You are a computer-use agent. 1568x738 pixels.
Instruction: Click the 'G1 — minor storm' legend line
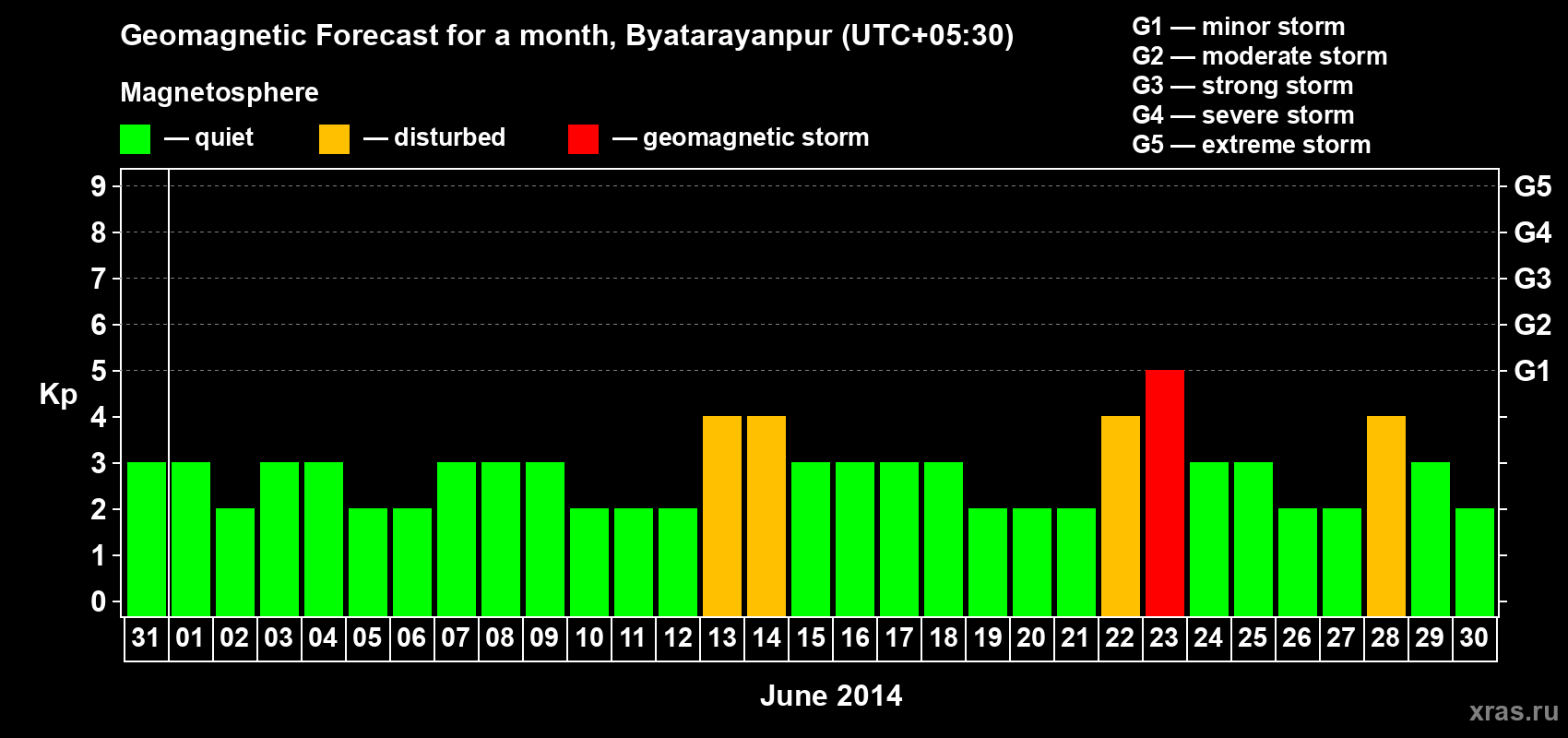(x=1239, y=27)
